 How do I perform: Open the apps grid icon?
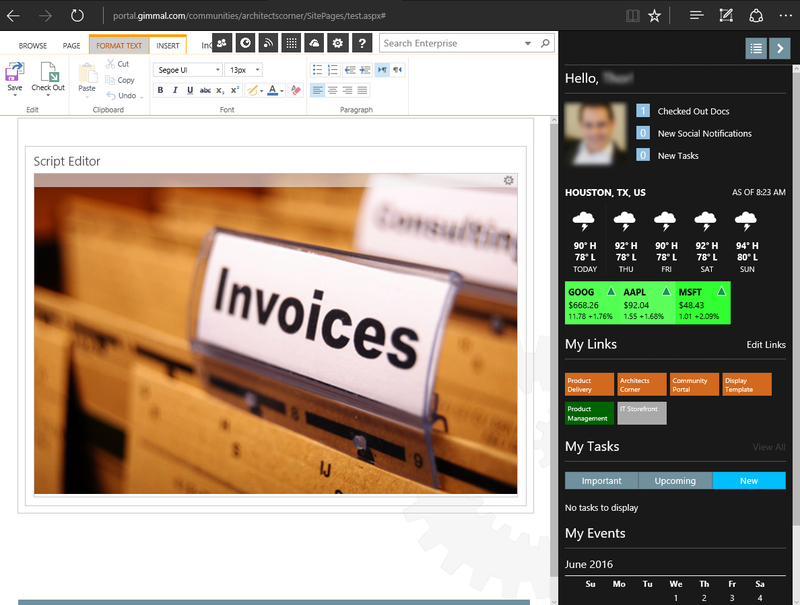coord(291,43)
